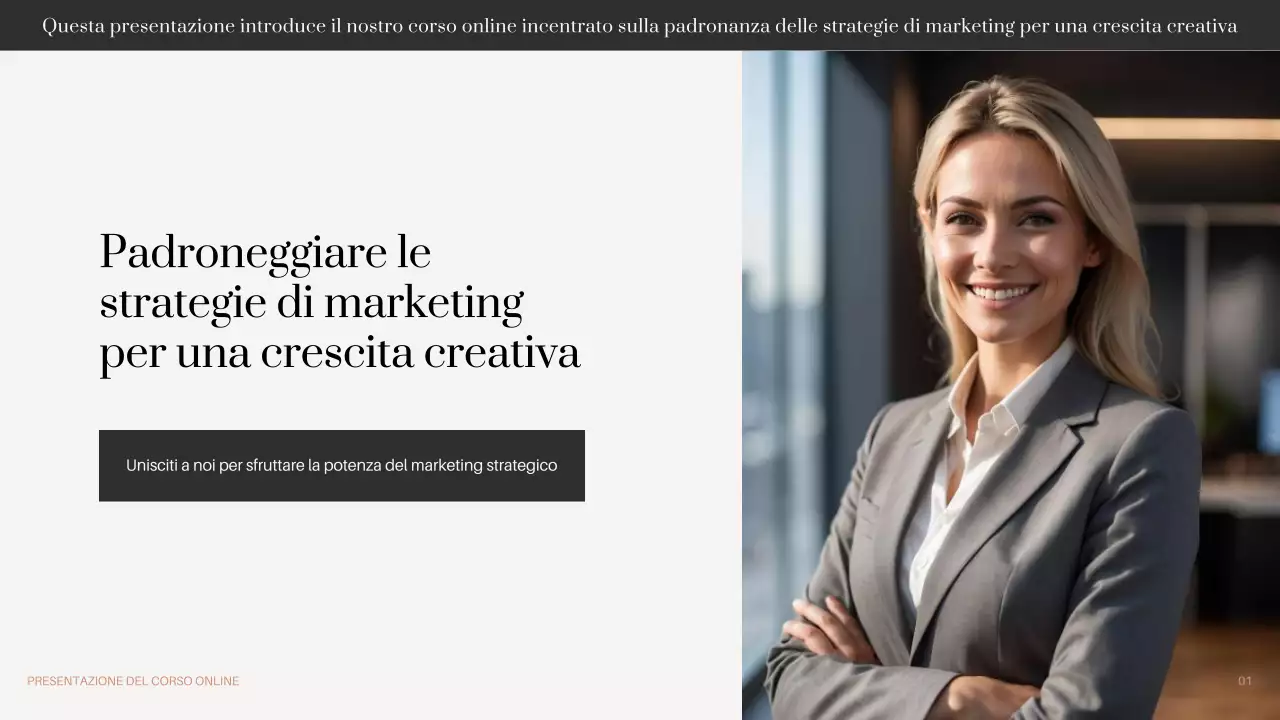The image size is (1280, 720).
Task: Select the "strategie di marketing" title line
Action: tap(311, 302)
